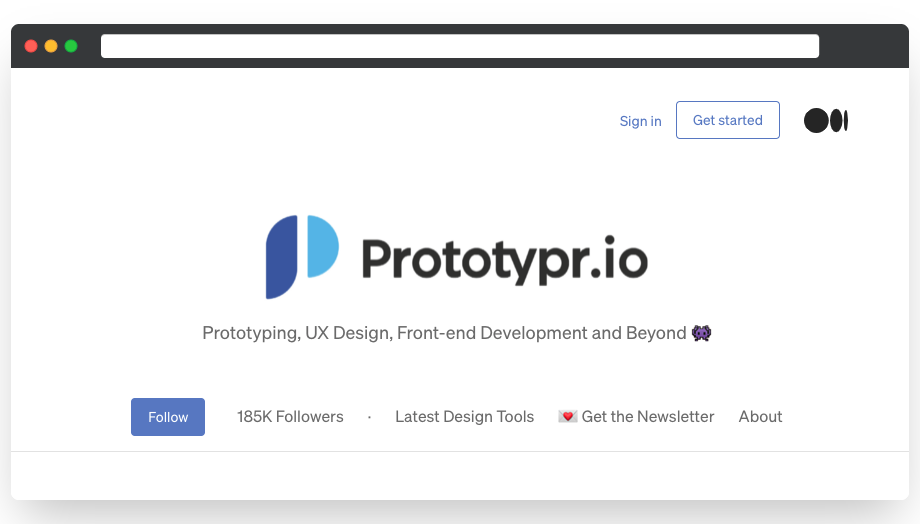Viewport: 920px width, 524px height.
Task: Click the Get started button
Action: click(x=728, y=120)
